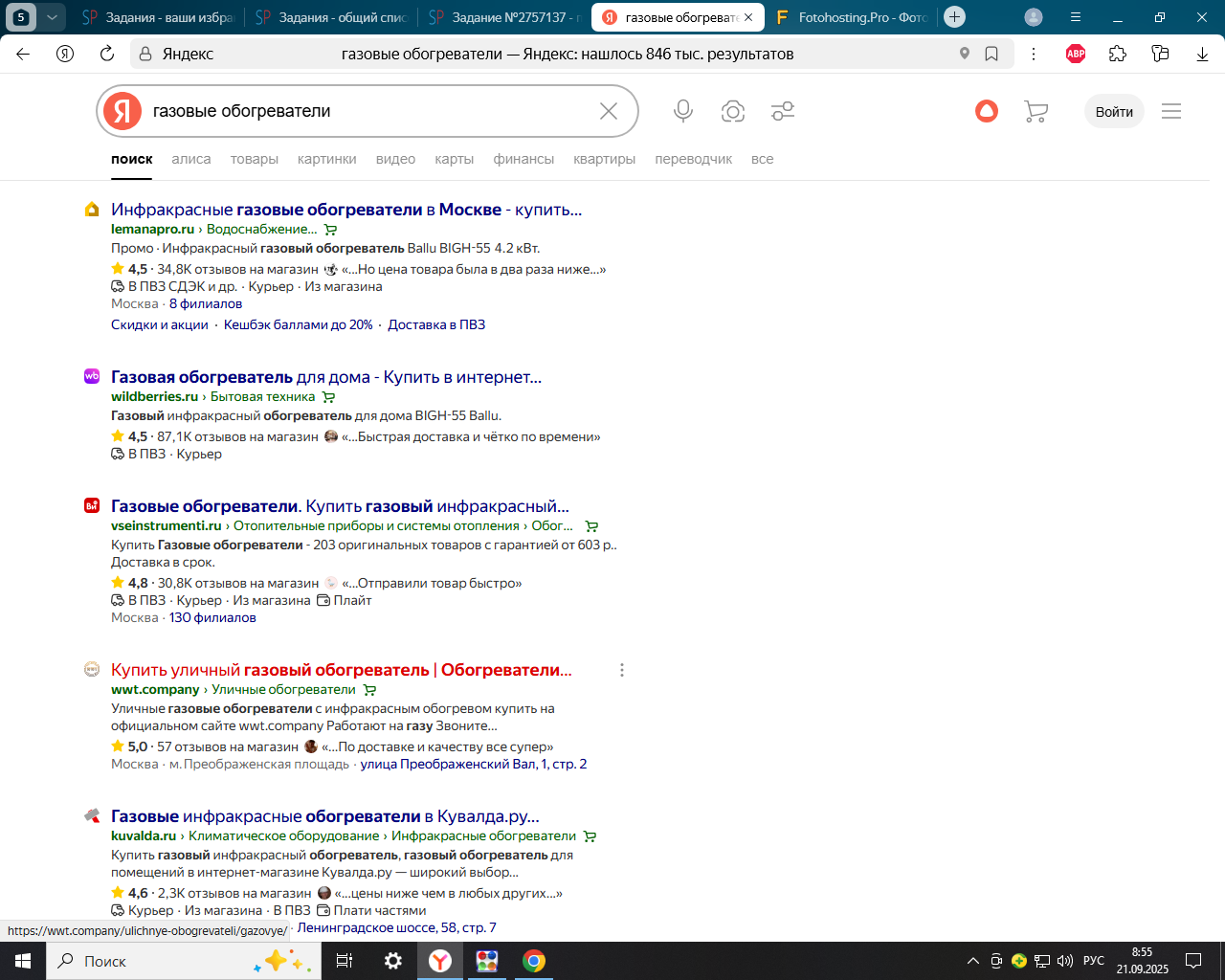Go back with browser back arrow
1225x980 pixels.
coord(23,54)
